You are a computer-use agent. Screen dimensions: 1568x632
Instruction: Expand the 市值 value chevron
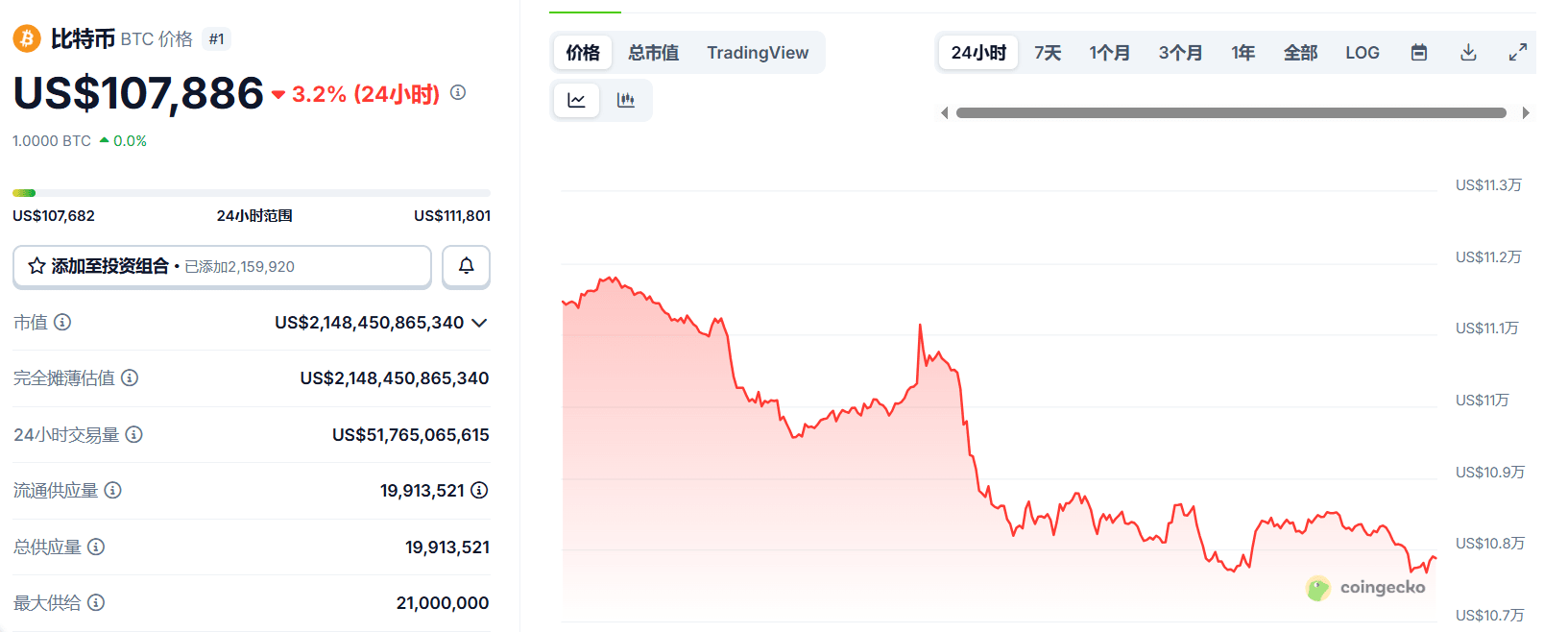[480, 323]
